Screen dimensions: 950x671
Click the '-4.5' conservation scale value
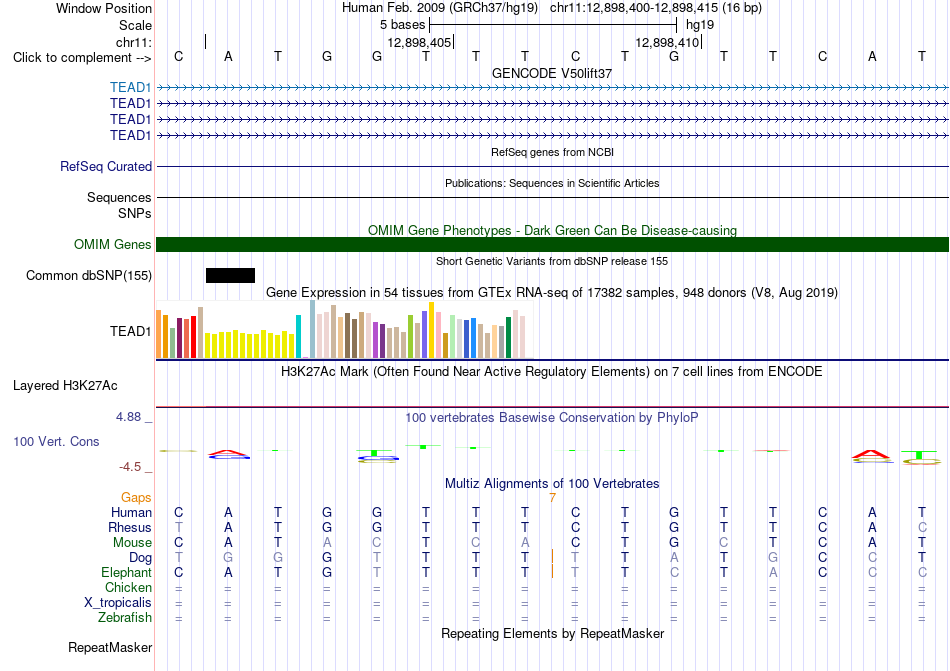(130, 467)
